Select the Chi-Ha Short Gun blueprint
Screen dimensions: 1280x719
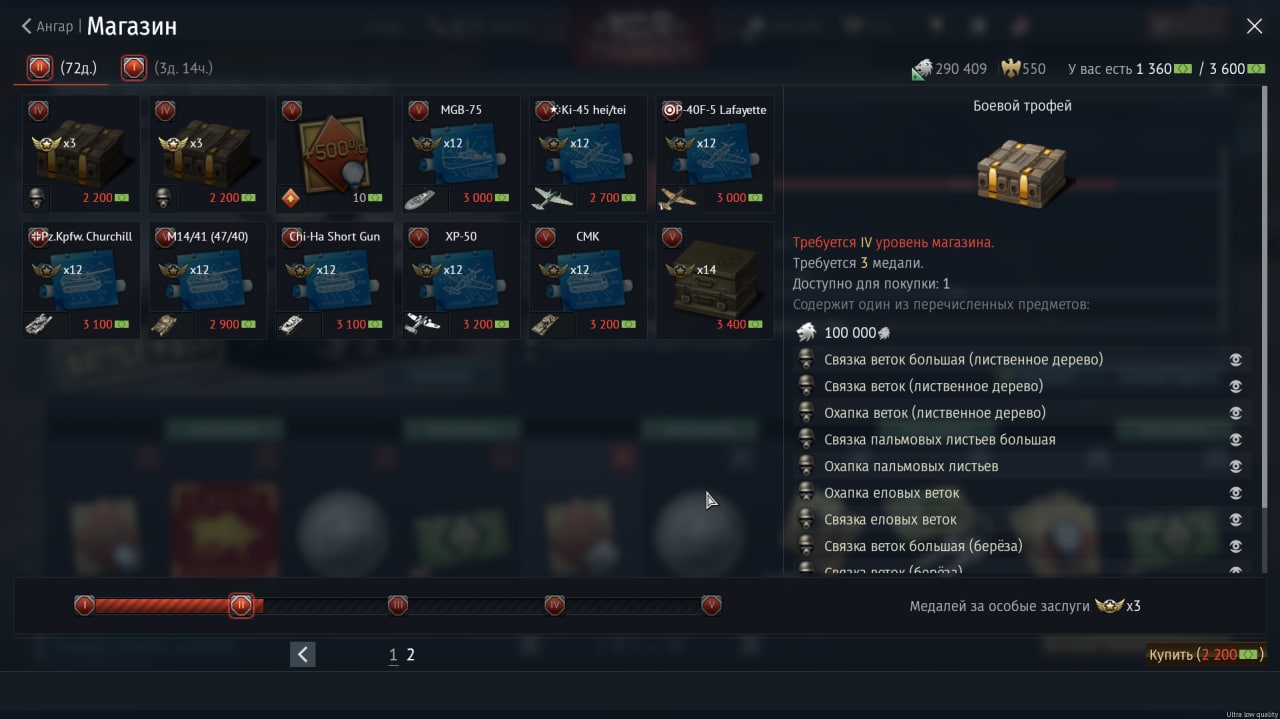pos(334,281)
